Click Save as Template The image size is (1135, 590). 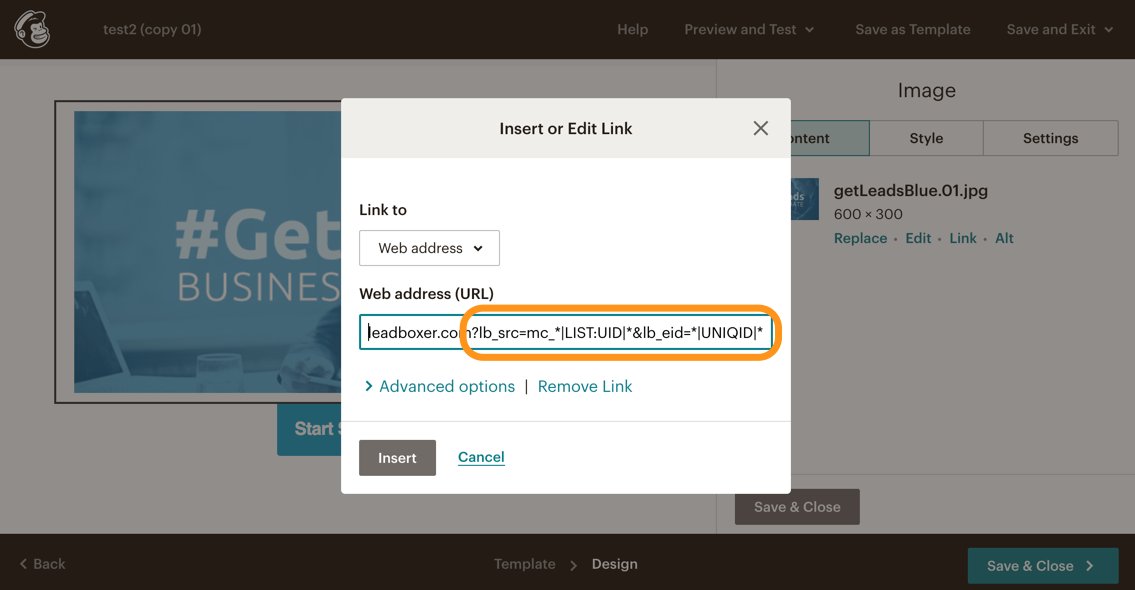tap(912, 29)
